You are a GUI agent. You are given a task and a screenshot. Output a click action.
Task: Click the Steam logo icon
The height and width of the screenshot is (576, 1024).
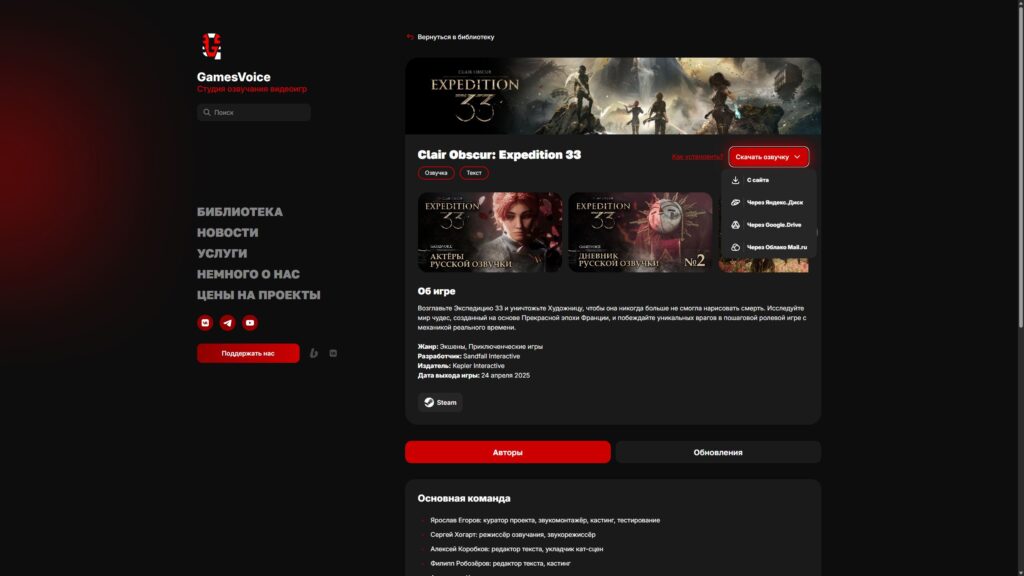pyautogui.click(x=429, y=402)
